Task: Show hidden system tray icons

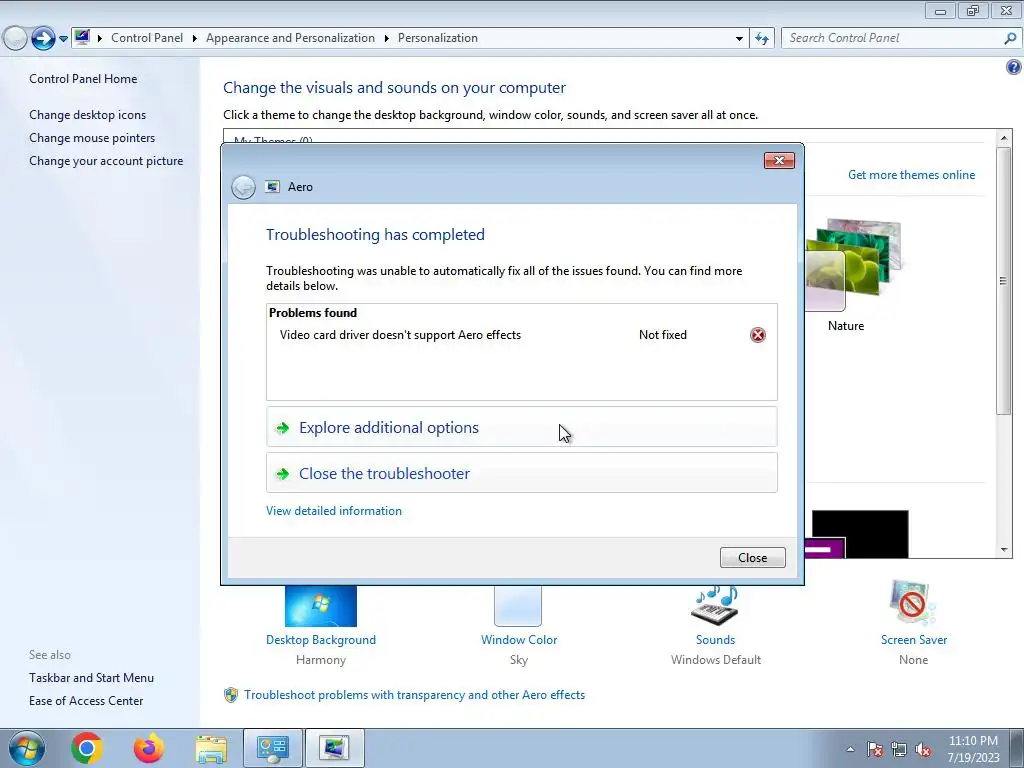Action: coord(850,749)
